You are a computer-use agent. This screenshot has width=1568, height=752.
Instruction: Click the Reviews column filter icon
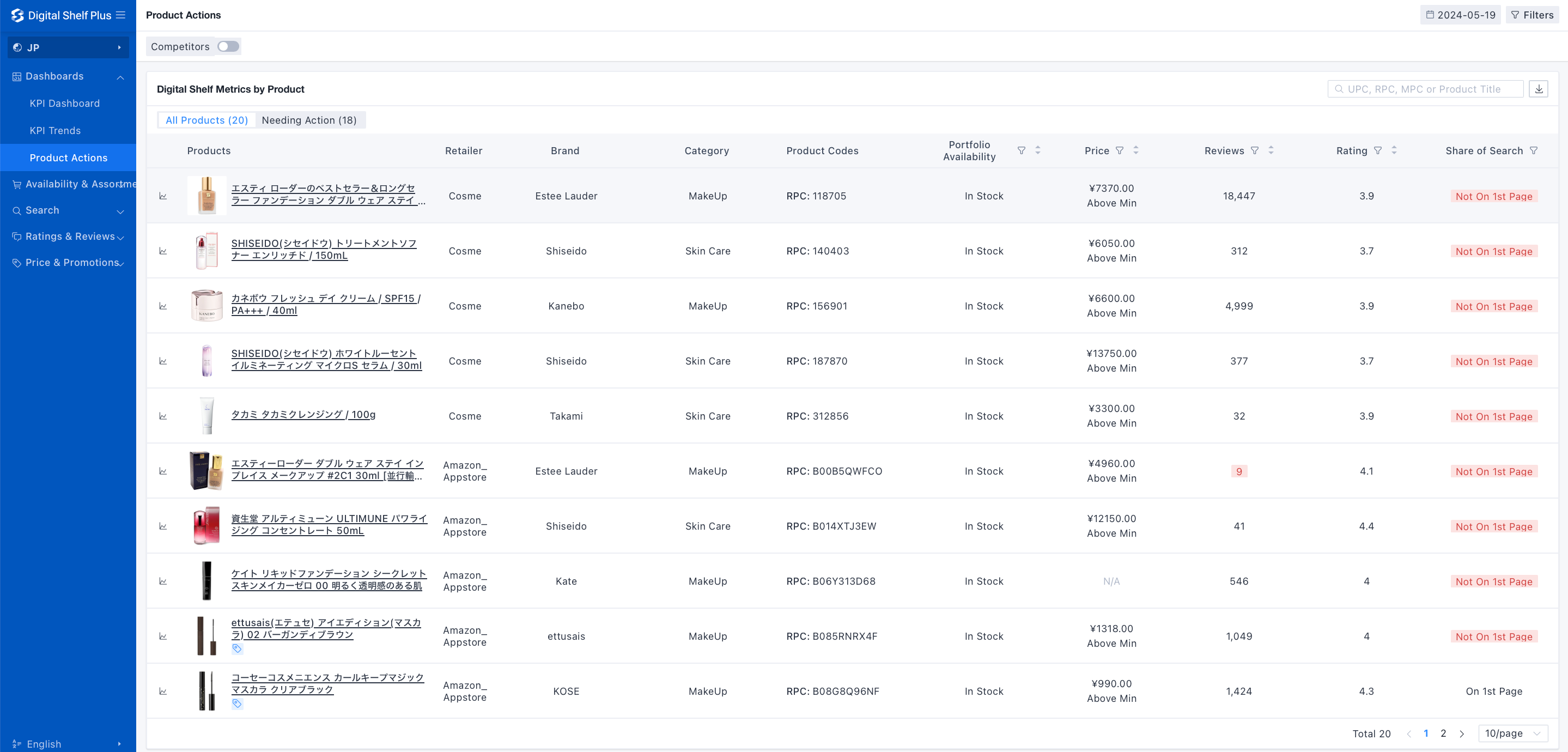pyautogui.click(x=1255, y=150)
